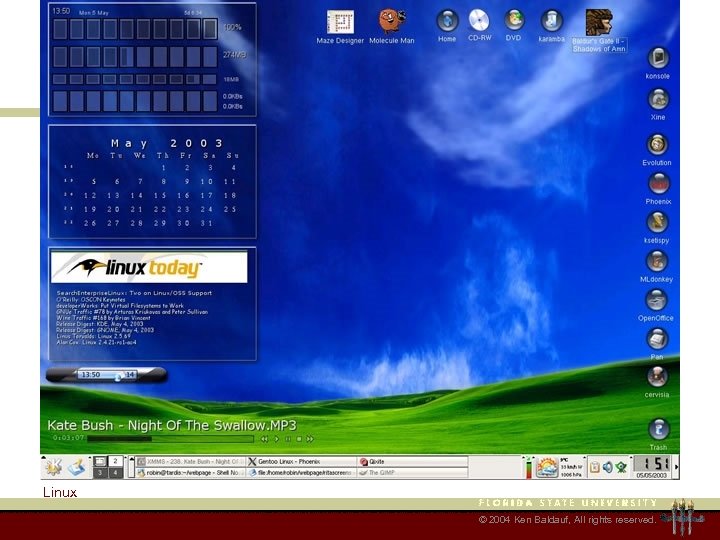Activate the XMMS Kate Bush taskbar entry
Viewport: 720px width, 540px height.
click(191, 461)
